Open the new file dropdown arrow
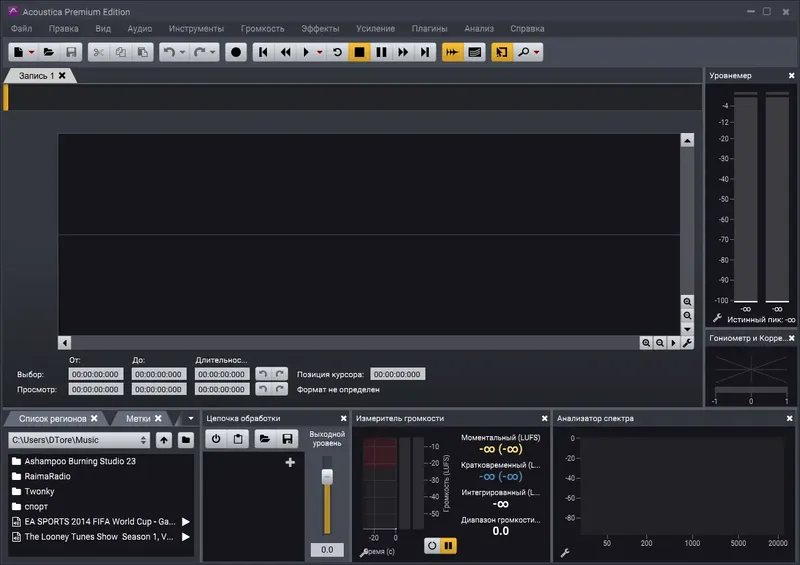The image size is (800, 565). 32,52
